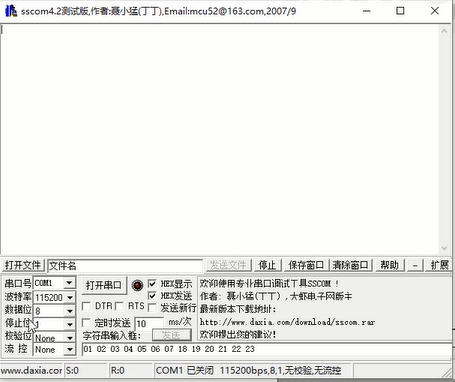This screenshot has height=382, width=455.
Task: Check the RTS checkbox
Action: pyautogui.click(x=119, y=306)
